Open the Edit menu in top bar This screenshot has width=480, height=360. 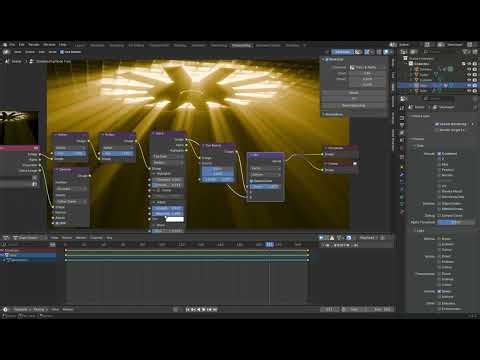coord(22,44)
